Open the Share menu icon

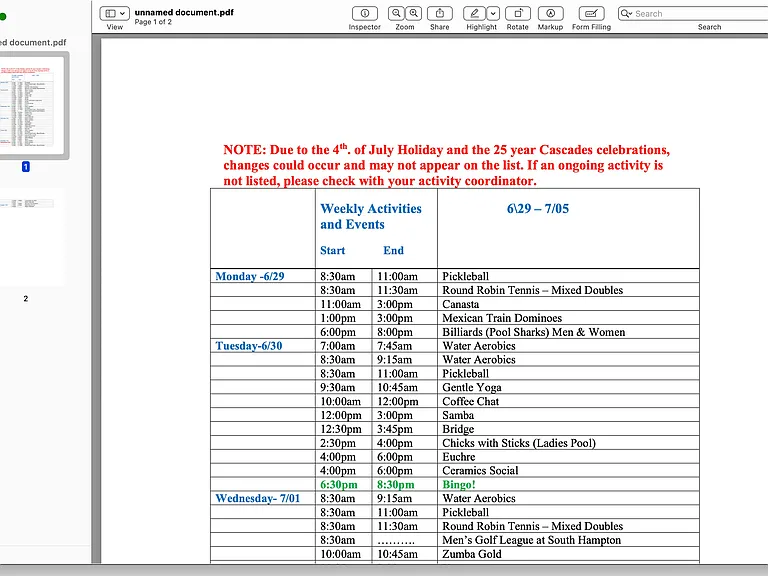[440, 13]
